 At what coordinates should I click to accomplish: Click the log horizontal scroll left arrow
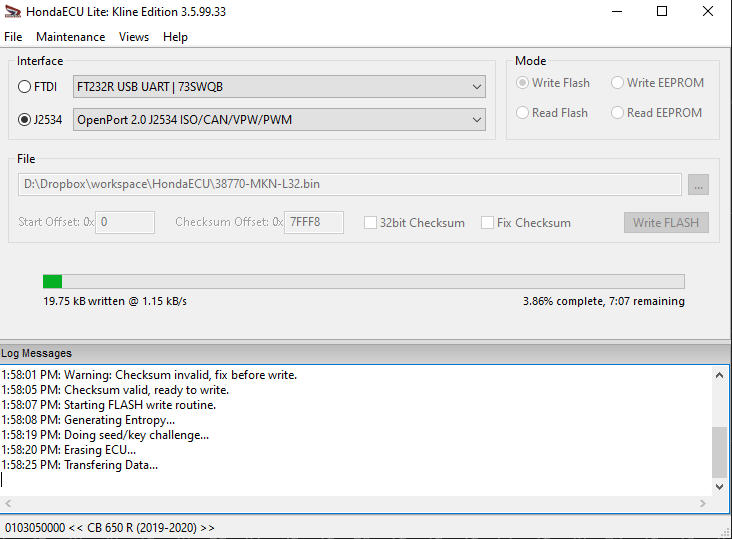8,503
